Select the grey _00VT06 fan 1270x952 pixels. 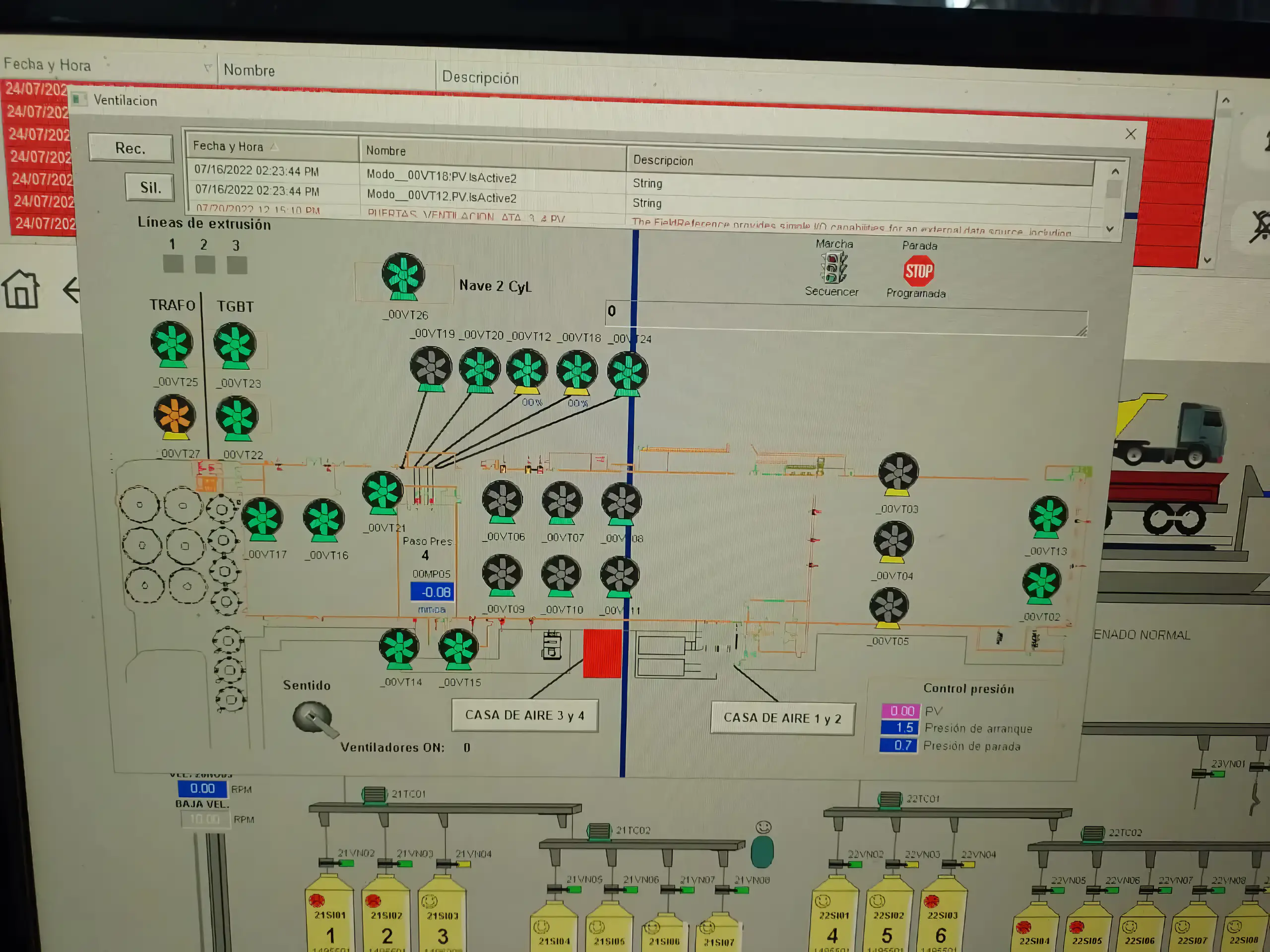click(x=502, y=502)
